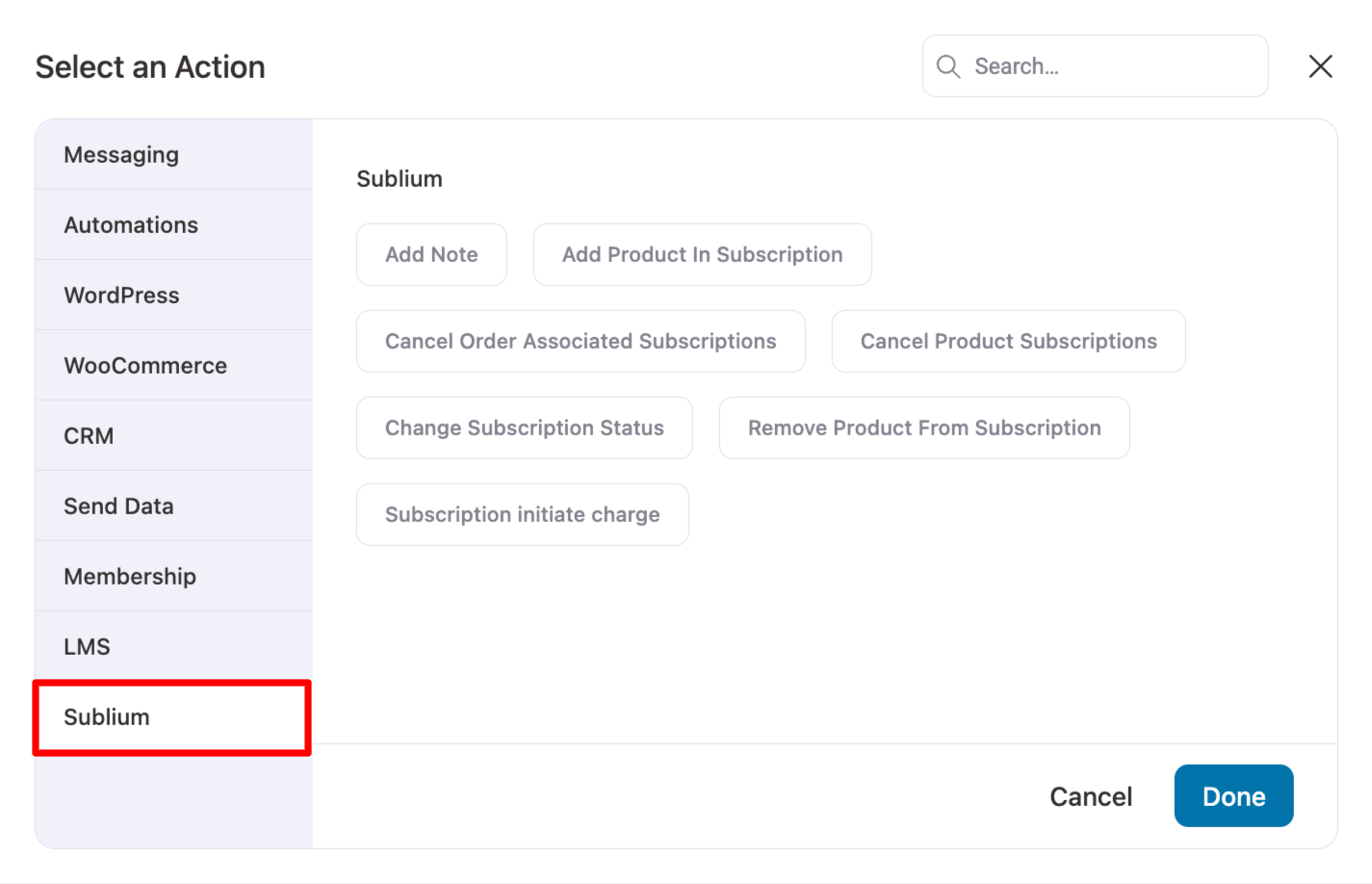The height and width of the screenshot is (884, 1372).
Task: Click the search magnifier icon
Action: coord(947,65)
